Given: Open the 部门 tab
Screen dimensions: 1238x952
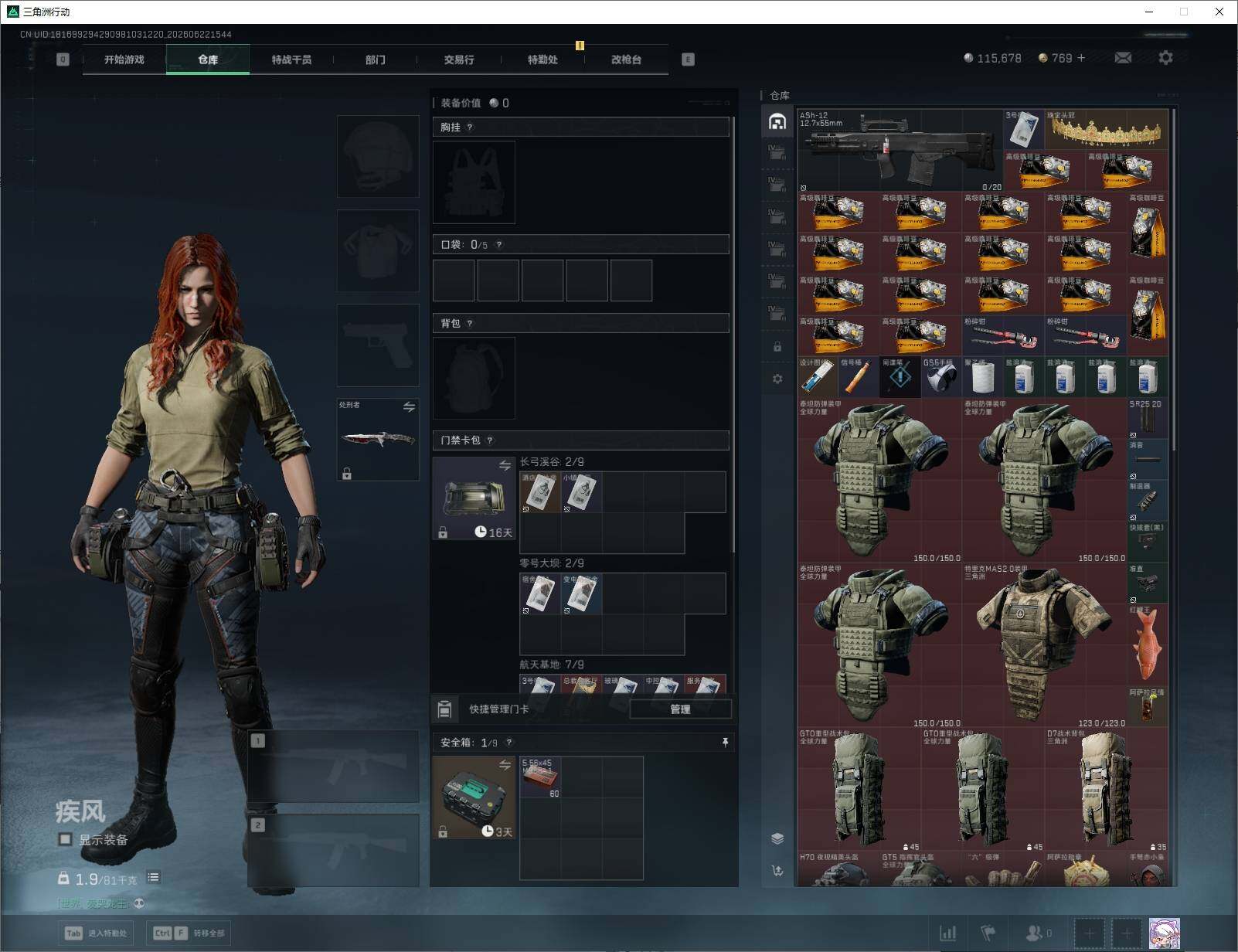Looking at the screenshot, I should click(376, 59).
